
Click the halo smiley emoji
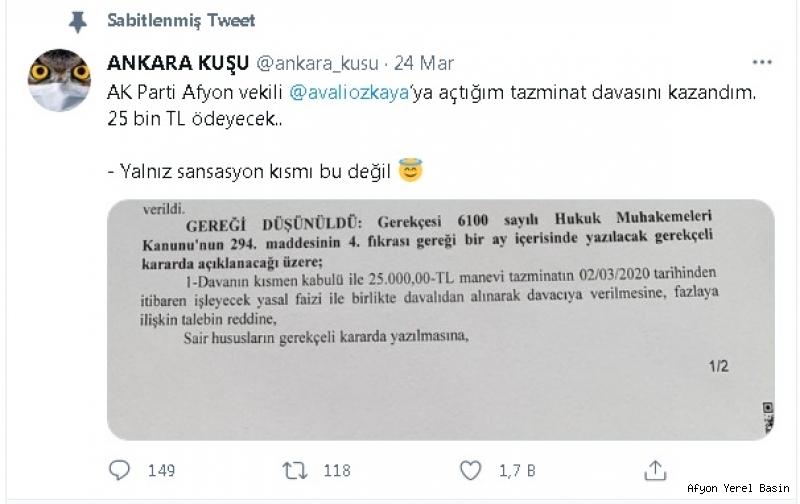(x=411, y=170)
